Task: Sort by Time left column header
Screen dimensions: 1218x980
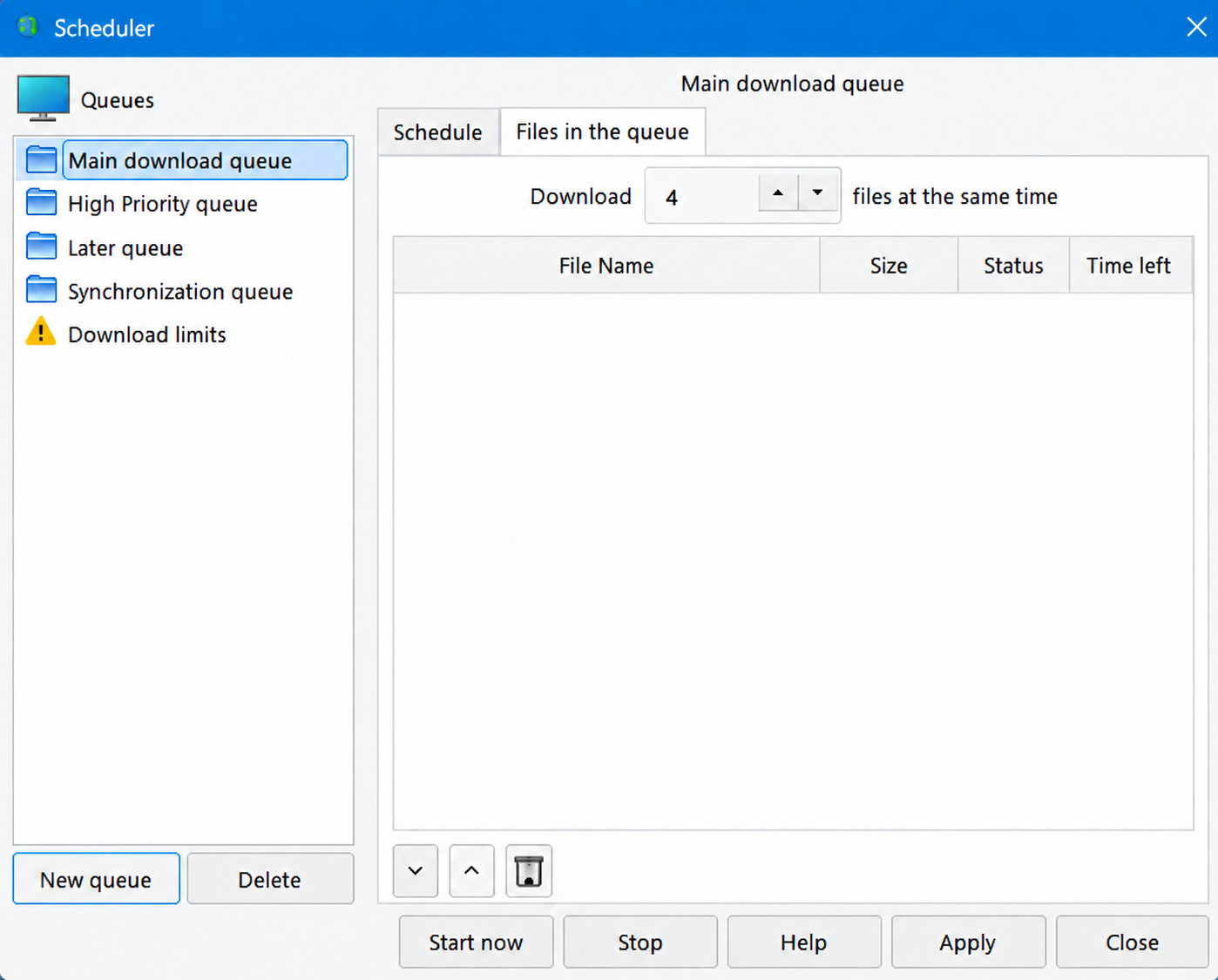Action: 1130,265
